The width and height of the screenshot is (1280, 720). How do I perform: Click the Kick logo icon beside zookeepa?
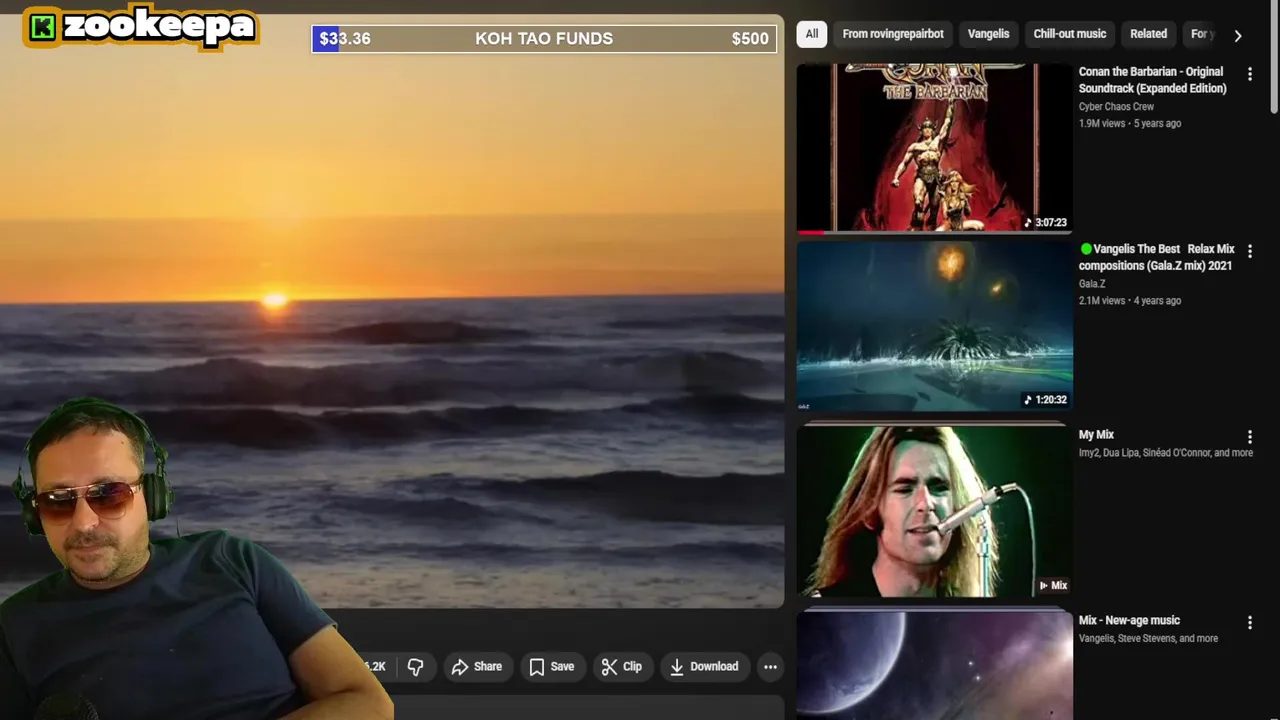42,28
